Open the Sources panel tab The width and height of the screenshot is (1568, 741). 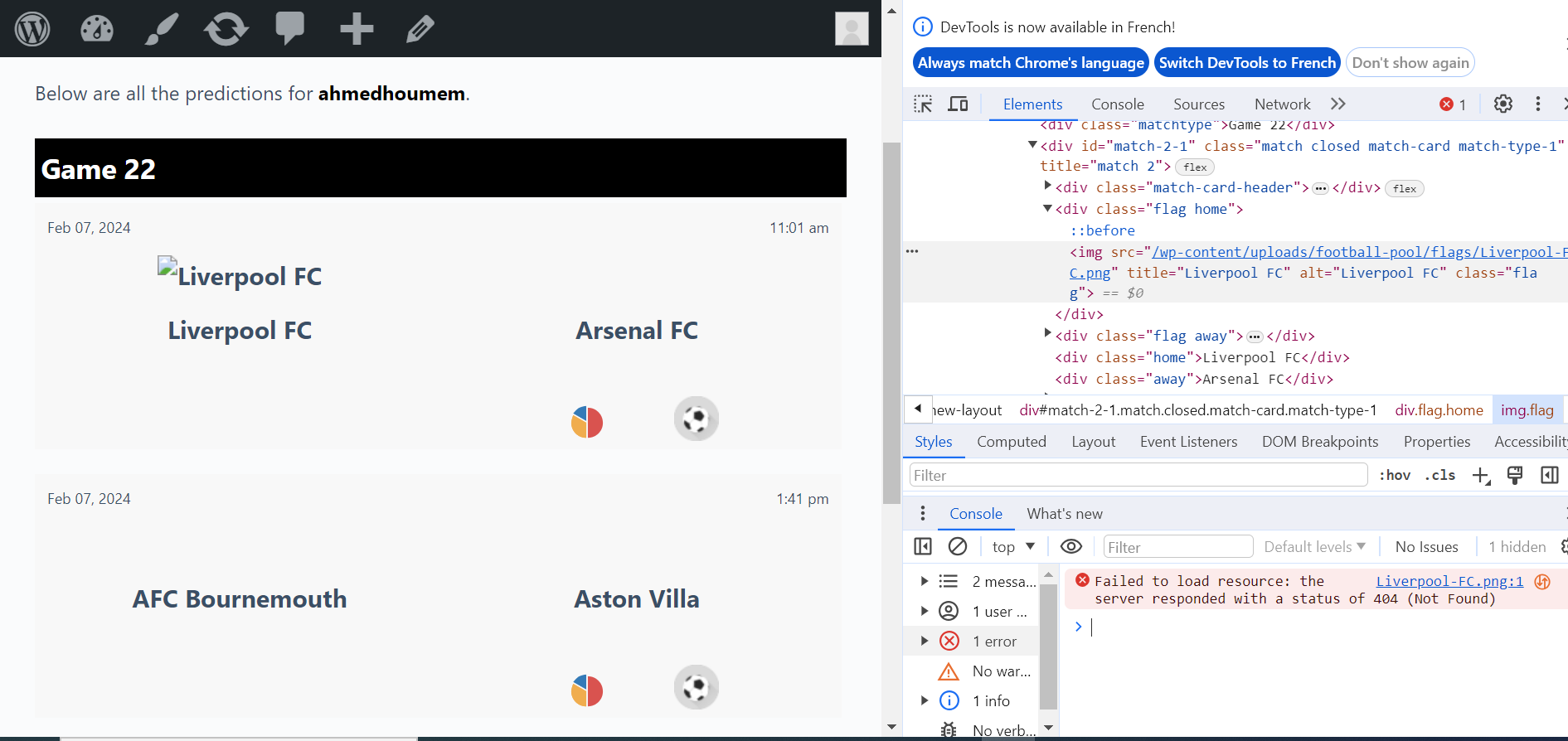(1199, 104)
